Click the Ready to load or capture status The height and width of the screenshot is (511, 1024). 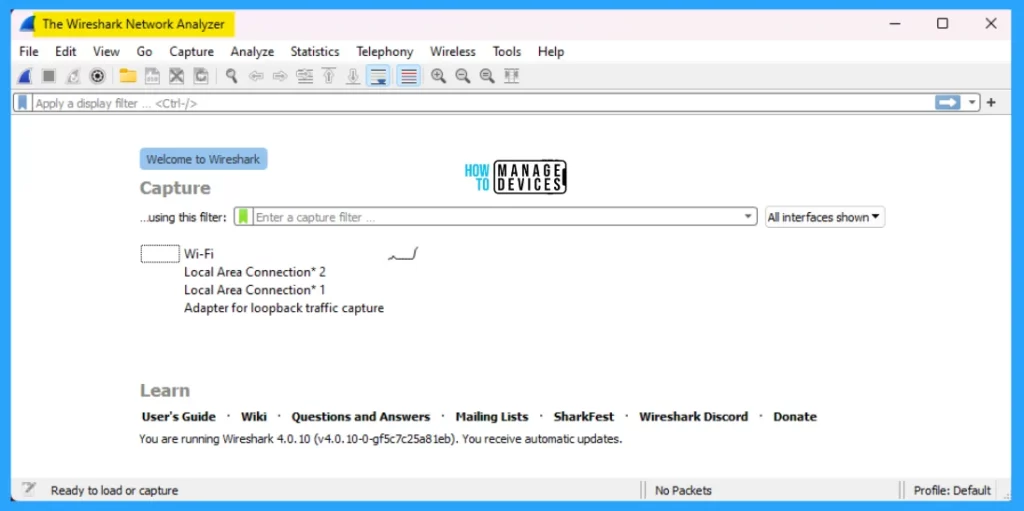click(114, 490)
